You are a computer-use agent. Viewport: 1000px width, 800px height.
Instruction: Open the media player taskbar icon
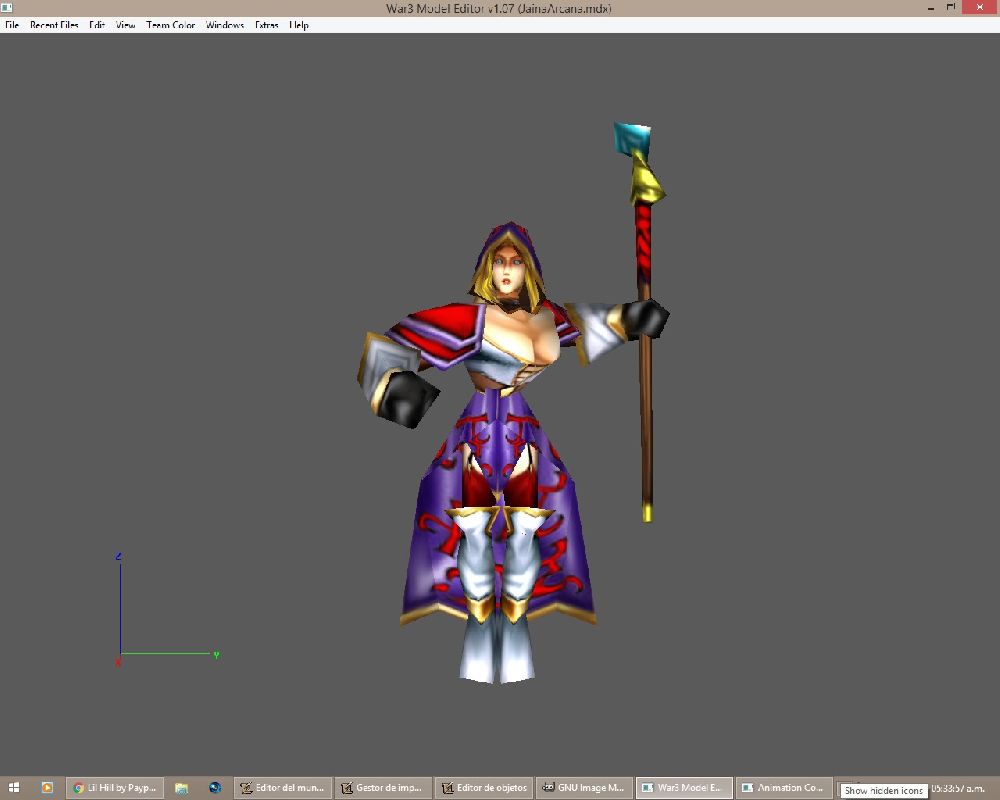point(47,788)
